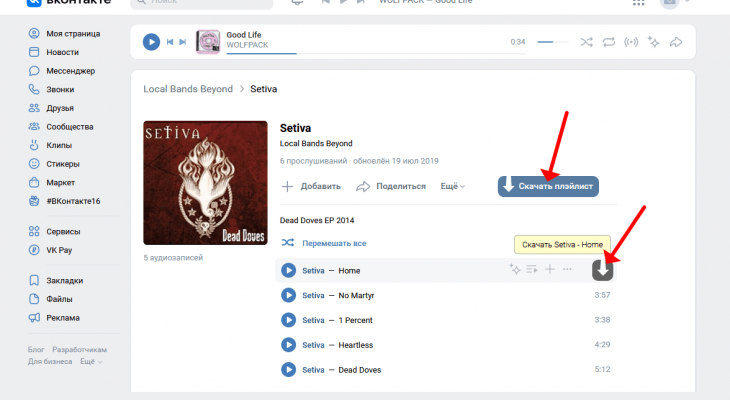Click the Реклама megaphone icon
Screen dimensions: 730x400
tap(34, 318)
